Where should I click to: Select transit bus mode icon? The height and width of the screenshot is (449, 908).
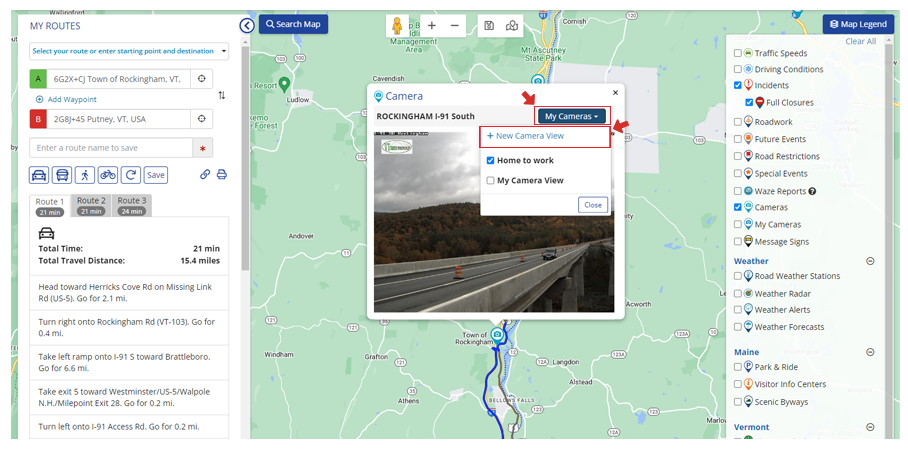62,174
